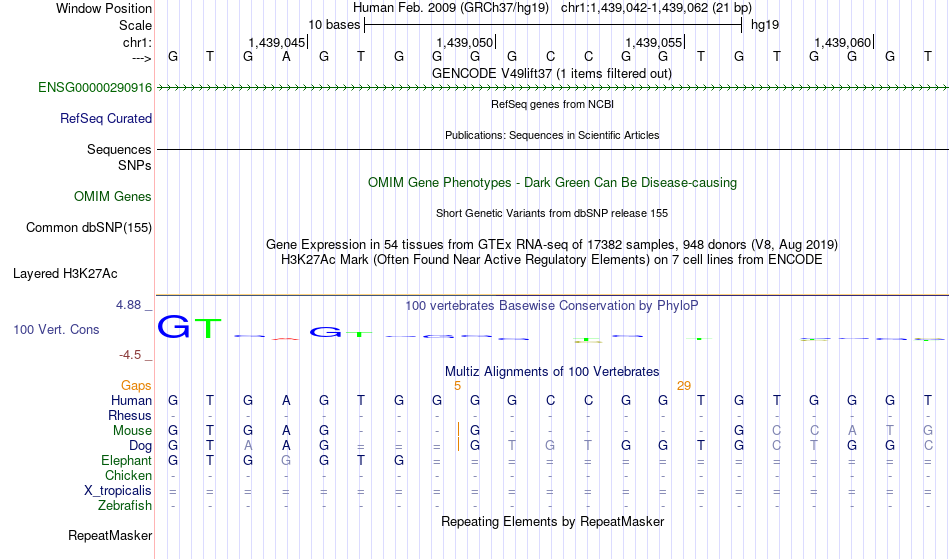Click 100 vertebrates Basewise Conservation by PhyloP title
Screen dimensions: 950x559
point(552,305)
